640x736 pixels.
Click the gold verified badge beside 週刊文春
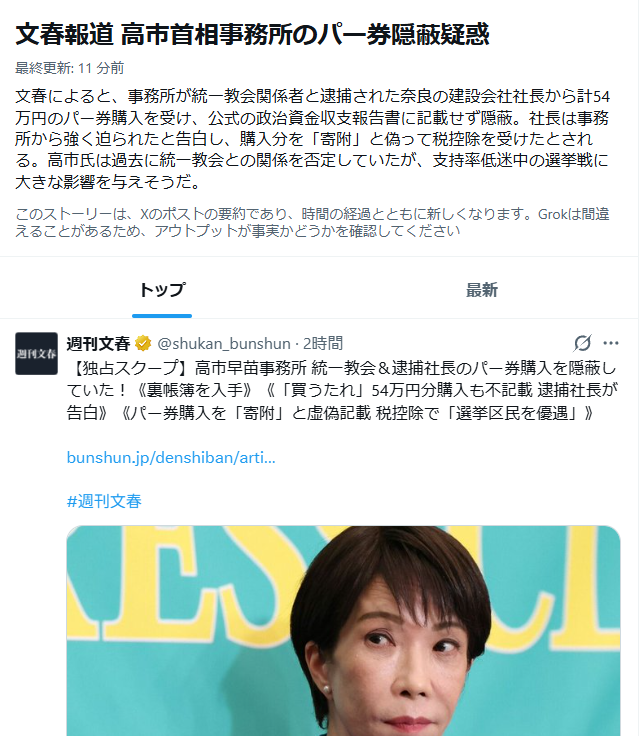click(143, 344)
